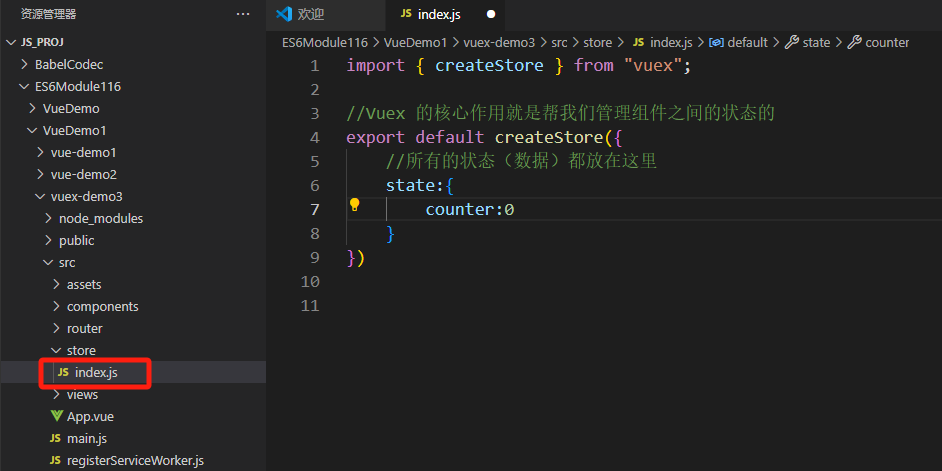Click the default symbol icon in breadcrumb

[x=716, y=42]
